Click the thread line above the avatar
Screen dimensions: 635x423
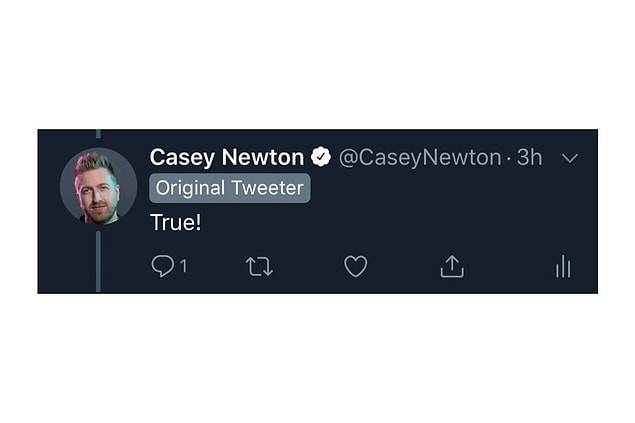(x=98, y=134)
